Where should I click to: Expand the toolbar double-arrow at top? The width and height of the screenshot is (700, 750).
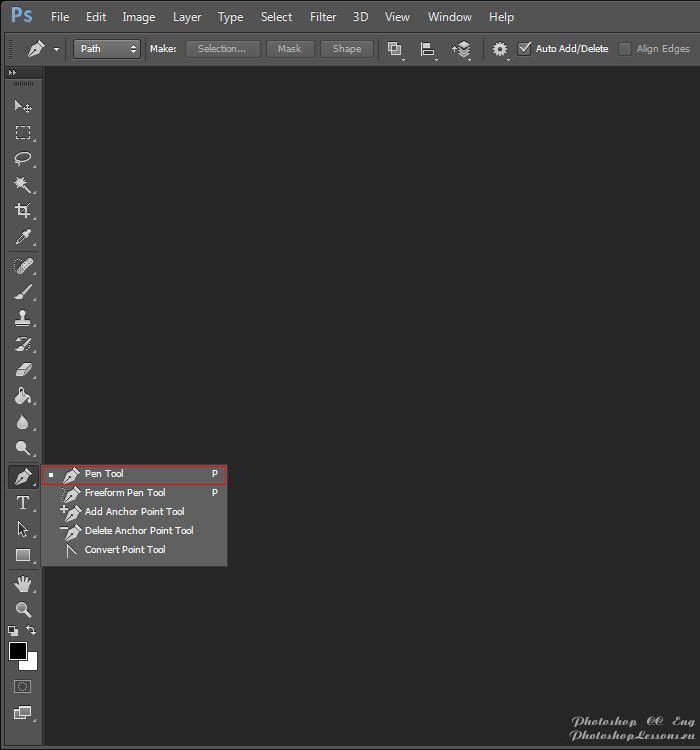tap(12, 74)
